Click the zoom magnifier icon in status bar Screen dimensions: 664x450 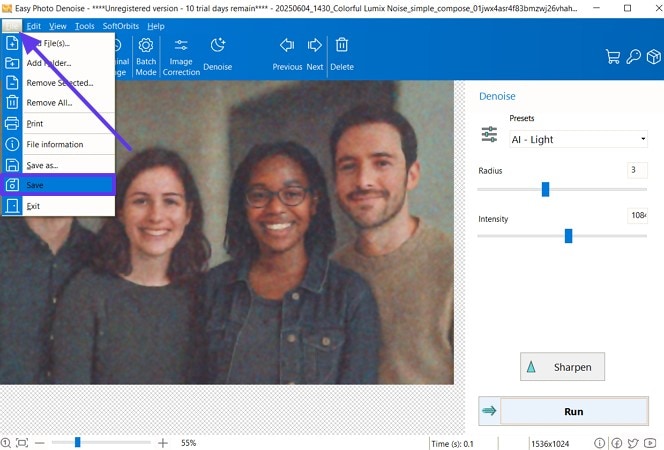click(6, 443)
